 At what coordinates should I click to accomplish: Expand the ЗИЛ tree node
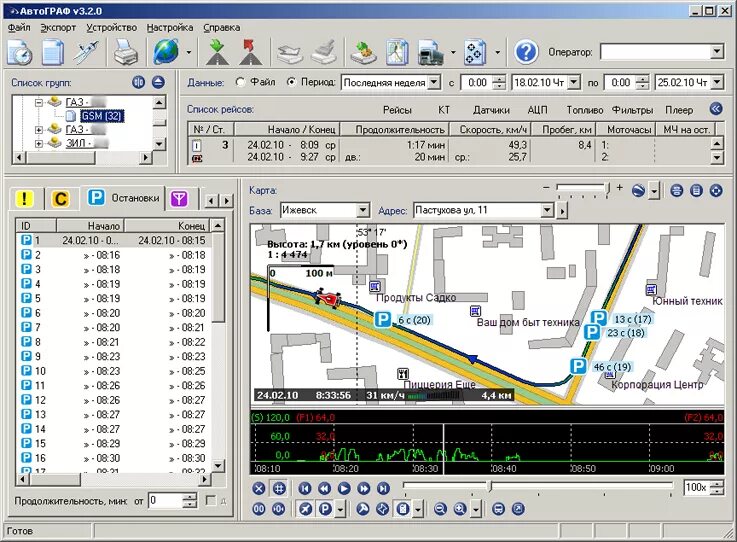pyautogui.click(x=39, y=143)
